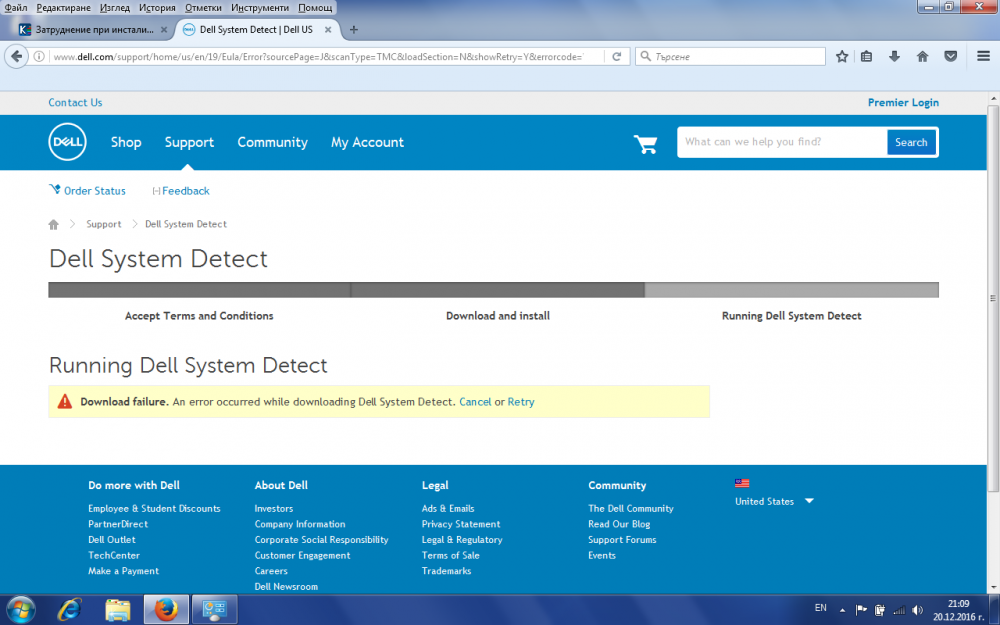This screenshot has width=1000, height=625.
Task: Open the Отметки menu
Action: (x=203, y=8)
